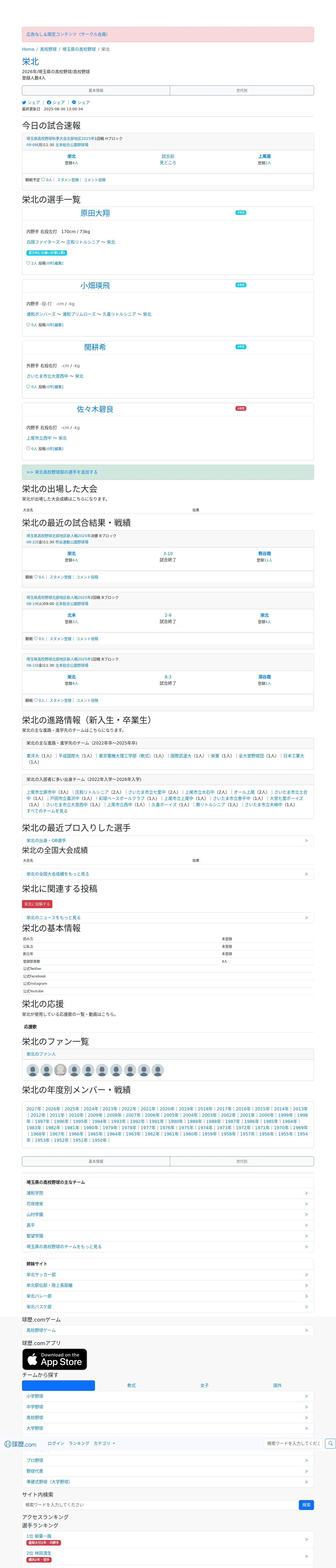Image resolution: width=336 pixels, height=1568 pixels.
Task: Click スタメン登録 for the 上尾南 game
Action: [x=68, y=180]
